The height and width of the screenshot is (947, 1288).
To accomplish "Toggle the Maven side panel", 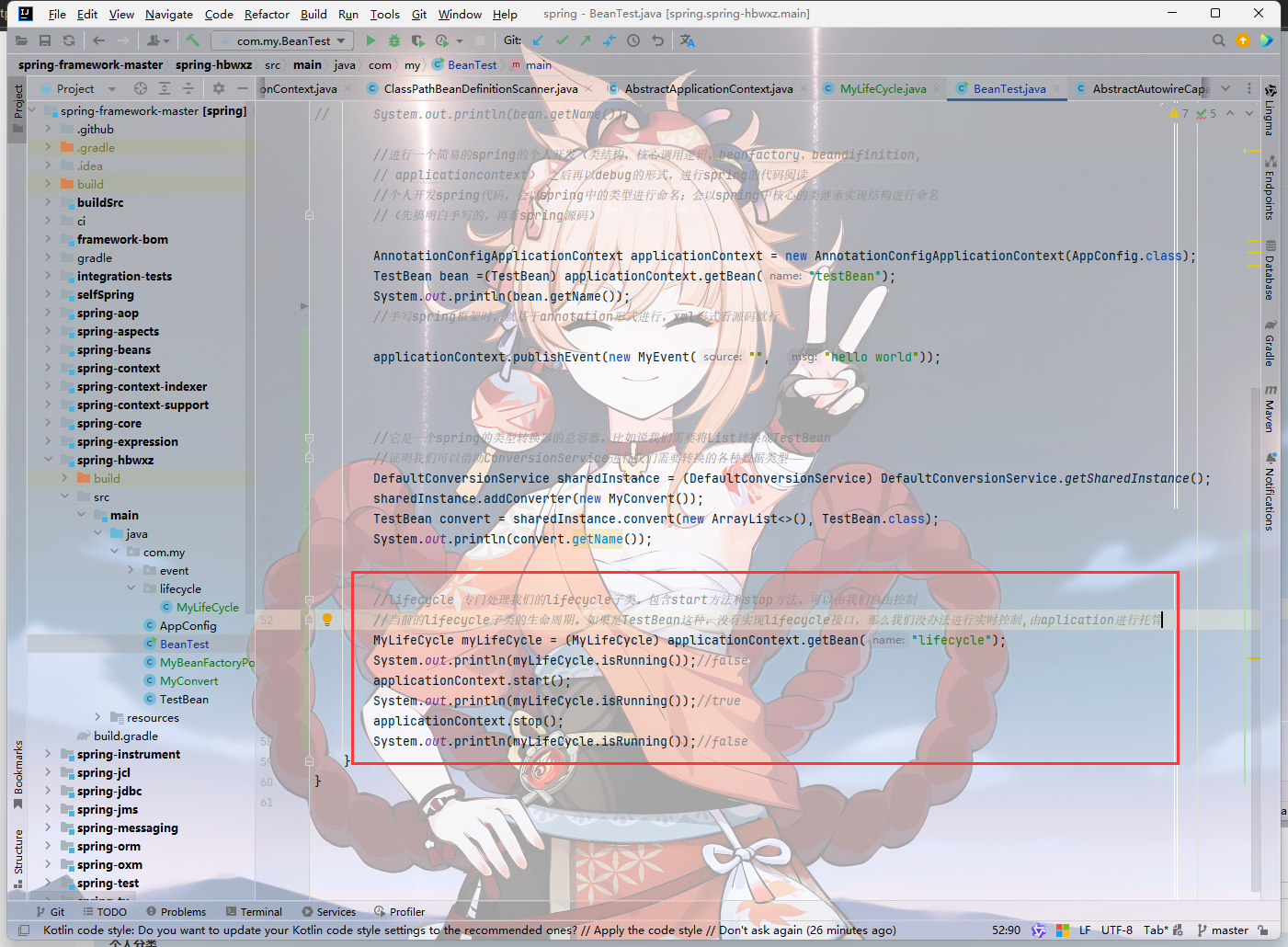I will tap(1270, 408).
